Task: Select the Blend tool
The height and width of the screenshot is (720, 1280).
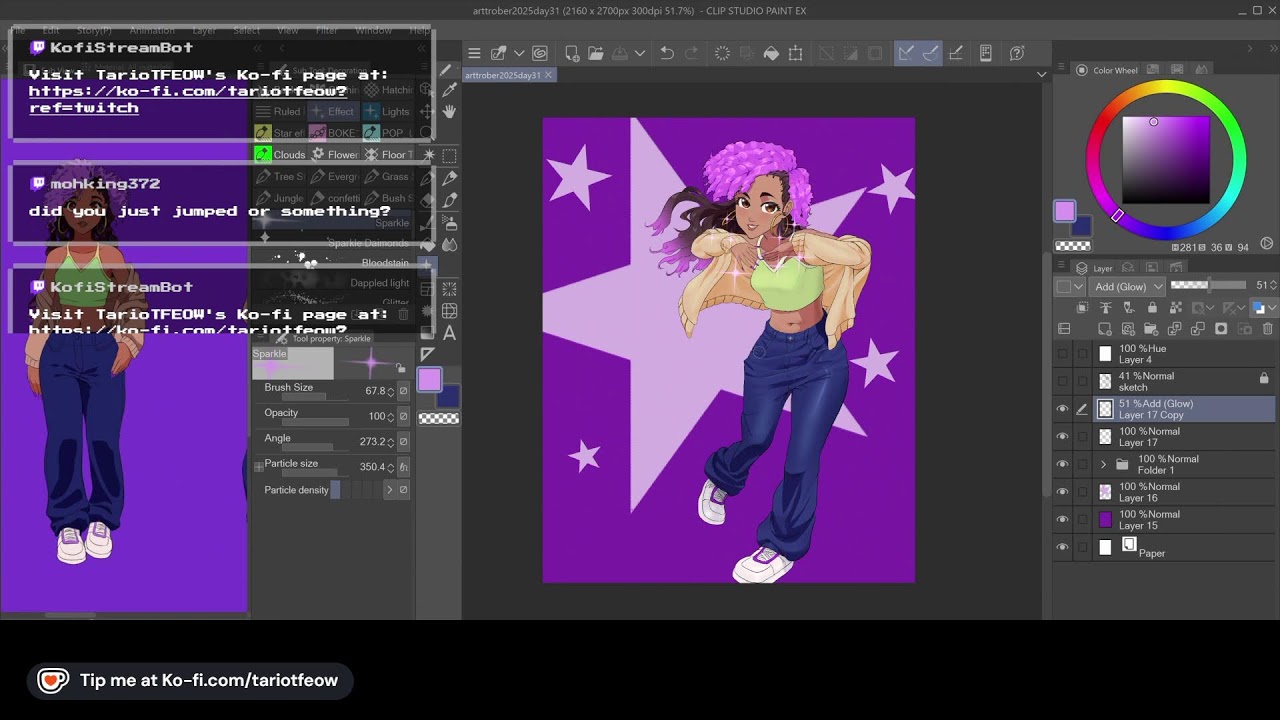Action: pyautogui.click(x=450, y=244)
